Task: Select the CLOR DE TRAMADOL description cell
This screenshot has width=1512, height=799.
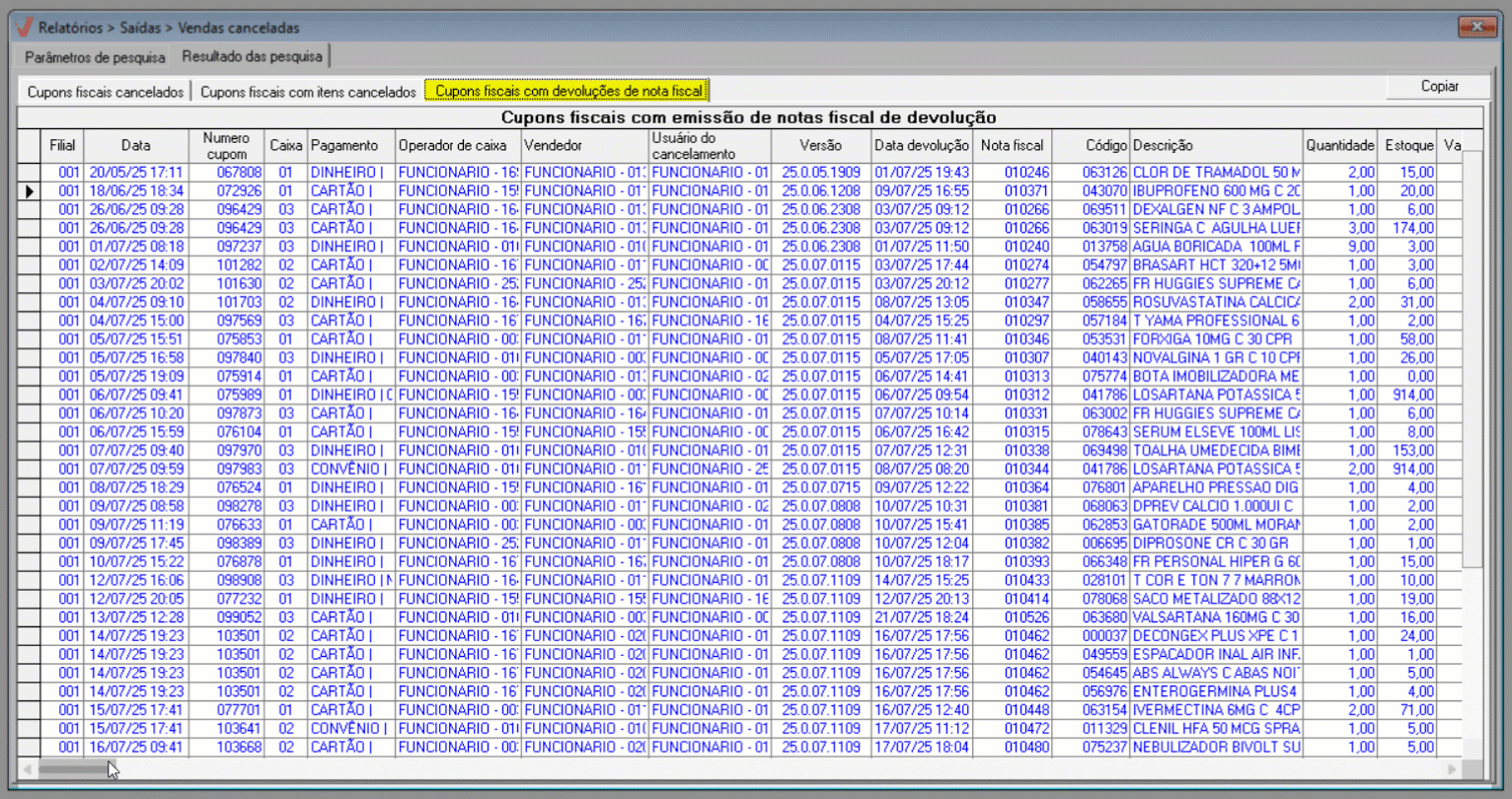Action: 1215,173
